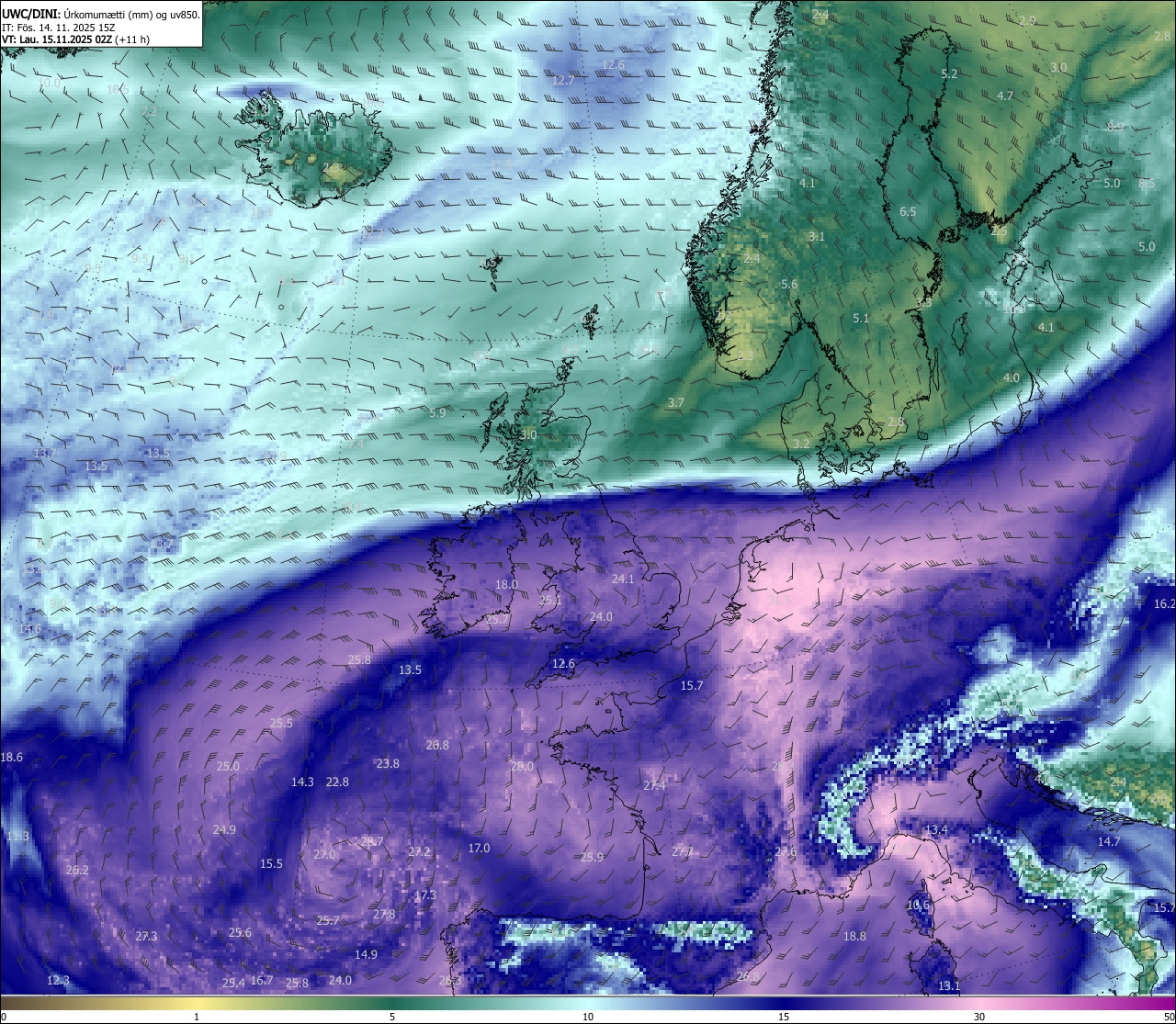The image size is (1176, 1024).
Task: Click the map value 25.4
Action: tap(233, 984)
